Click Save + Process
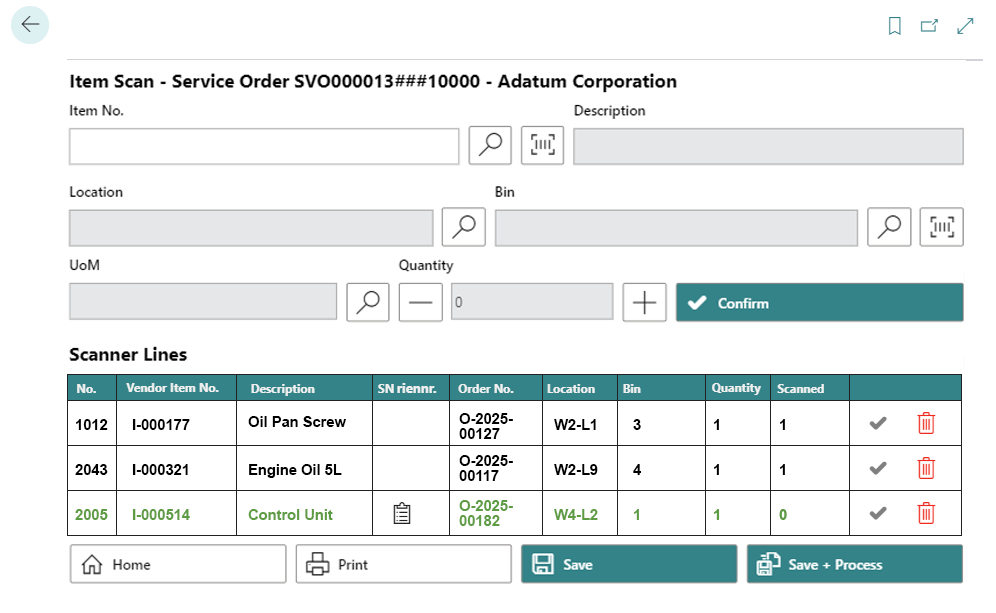996x613 pixels. coord(854,564)
